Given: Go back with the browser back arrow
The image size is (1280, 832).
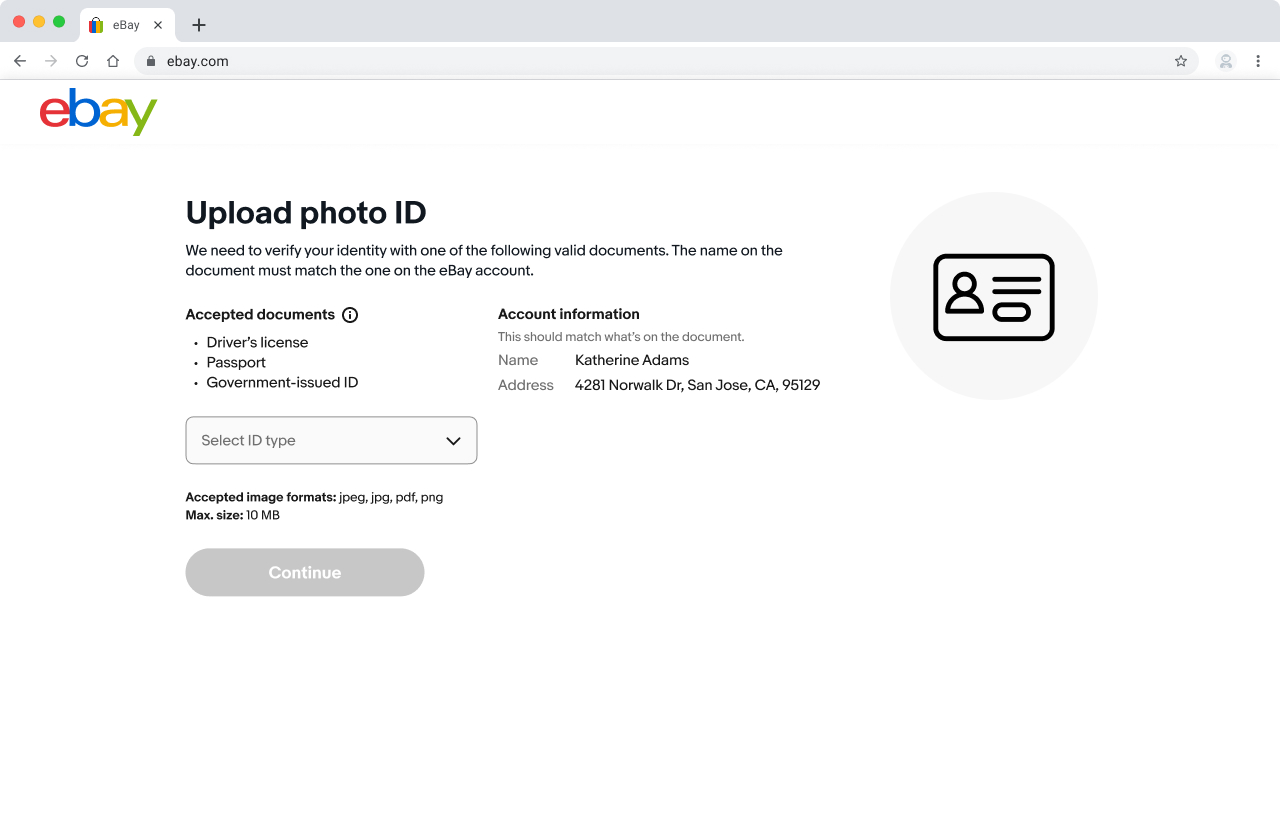Looking at the screenshot, I should pyautogui.click(x=20, y=61).
